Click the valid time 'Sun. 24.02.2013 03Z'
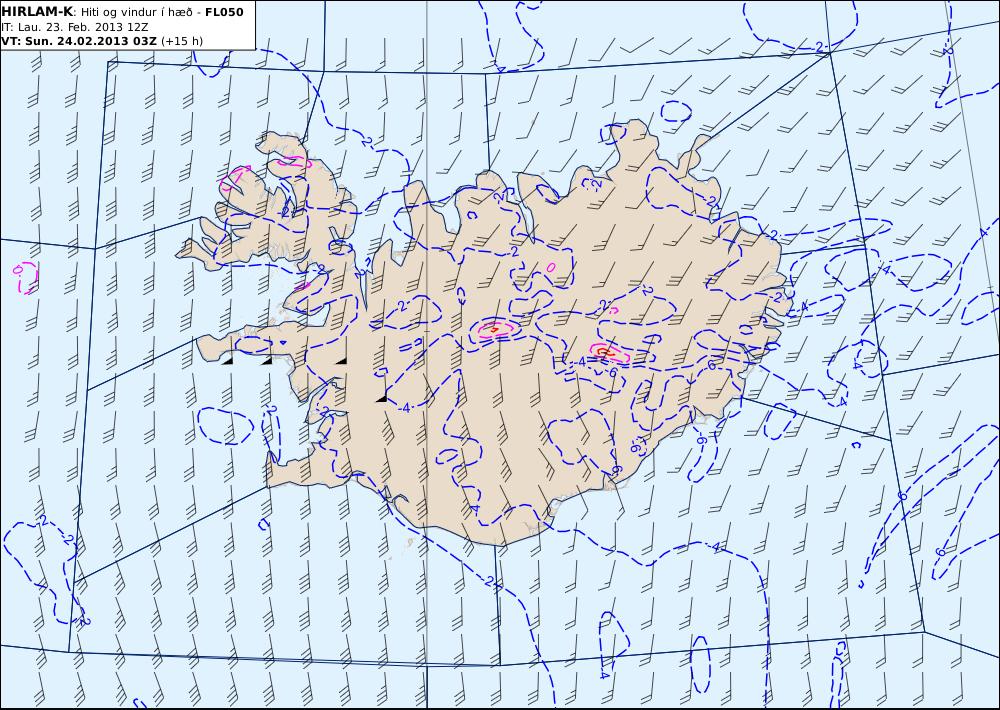This screenshot has width=1000, height=710. 91,41
